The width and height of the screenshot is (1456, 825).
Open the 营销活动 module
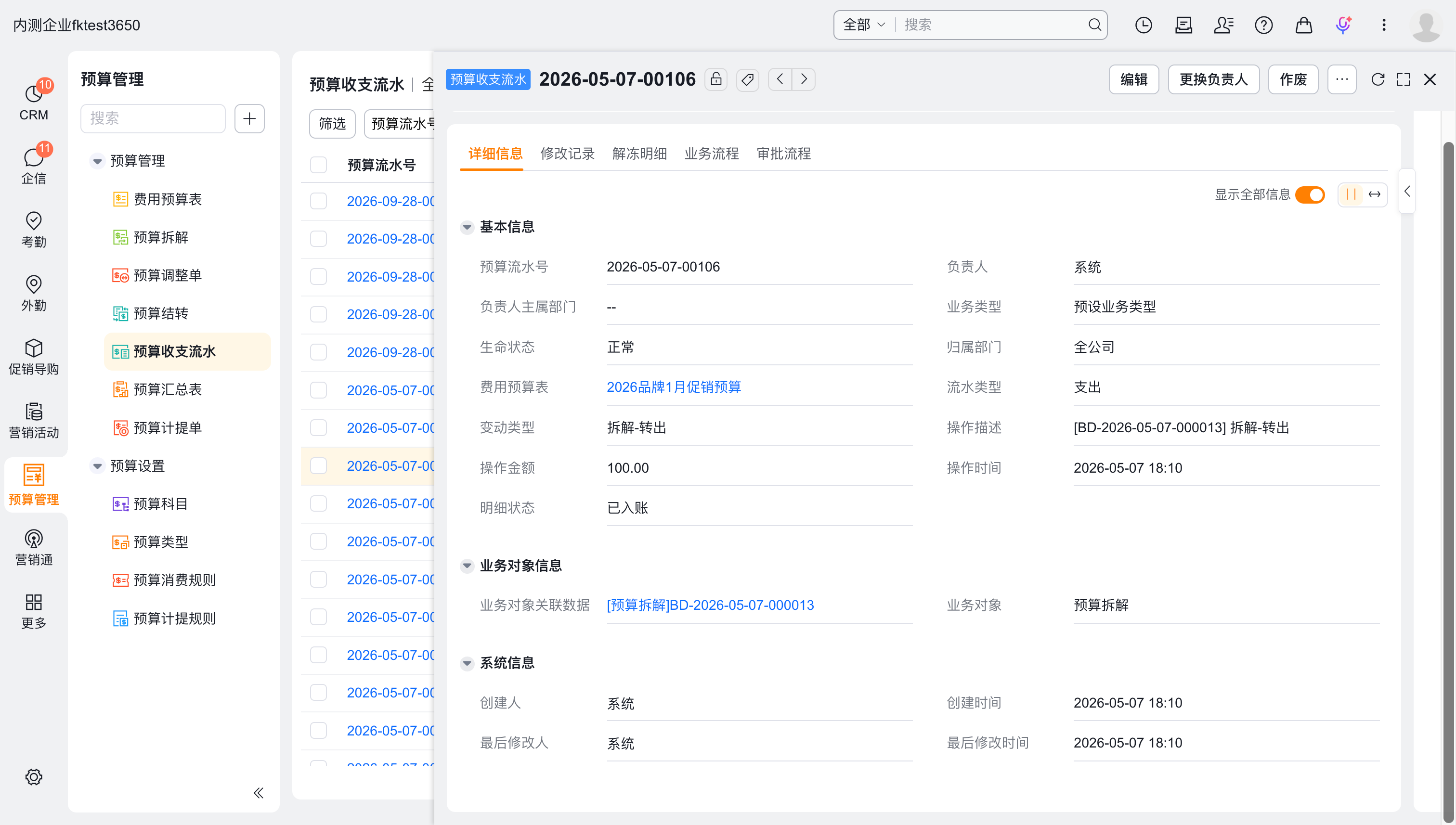pos(33,420)
